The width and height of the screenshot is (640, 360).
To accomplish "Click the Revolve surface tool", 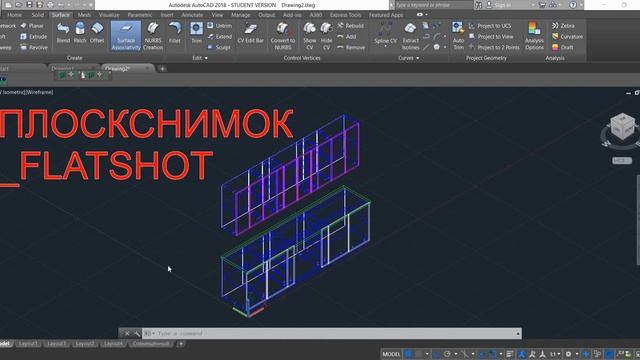I will coord(34,47).
